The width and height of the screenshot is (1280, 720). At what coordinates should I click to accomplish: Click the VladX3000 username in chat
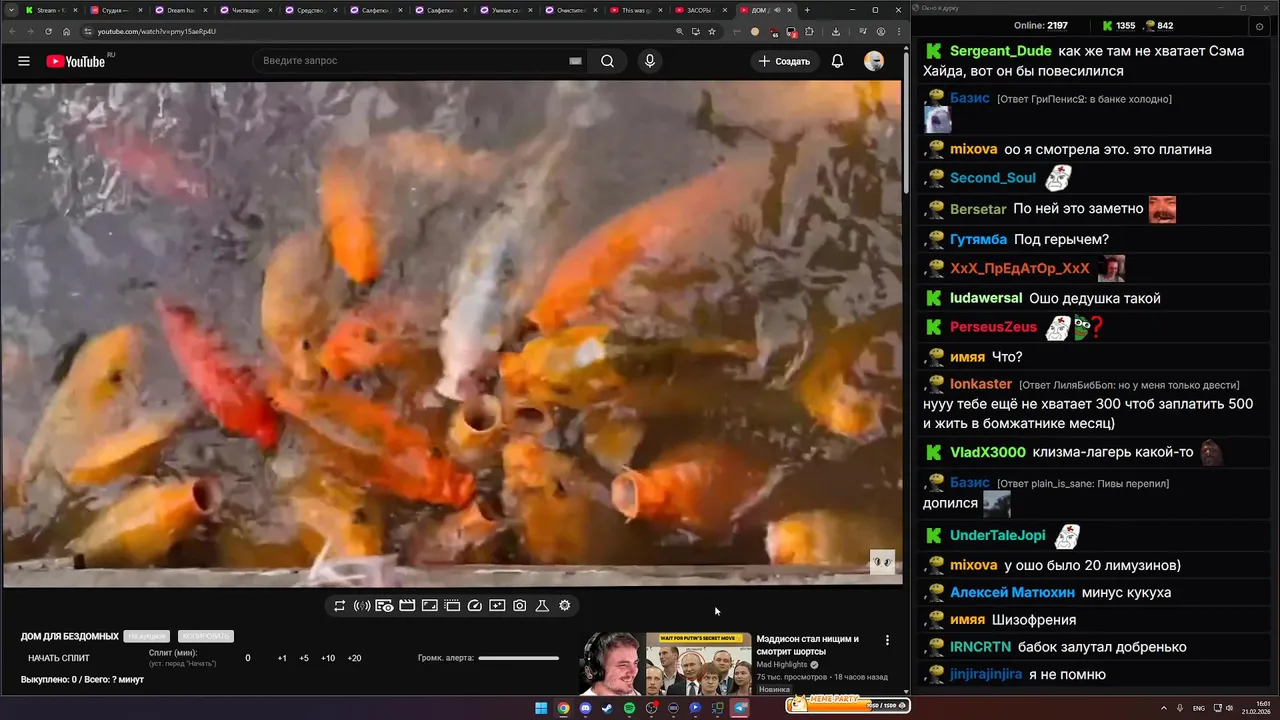[988, 452]
